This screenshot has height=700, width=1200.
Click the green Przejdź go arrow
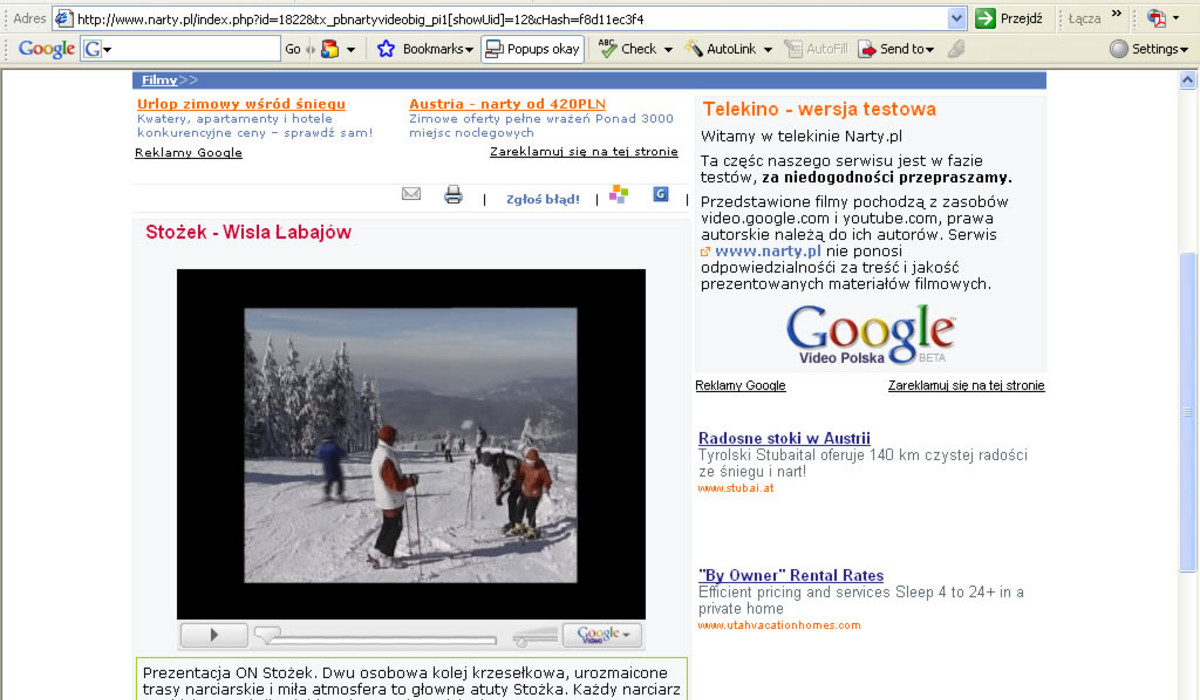pyautogui.click(x=986, y=18)
